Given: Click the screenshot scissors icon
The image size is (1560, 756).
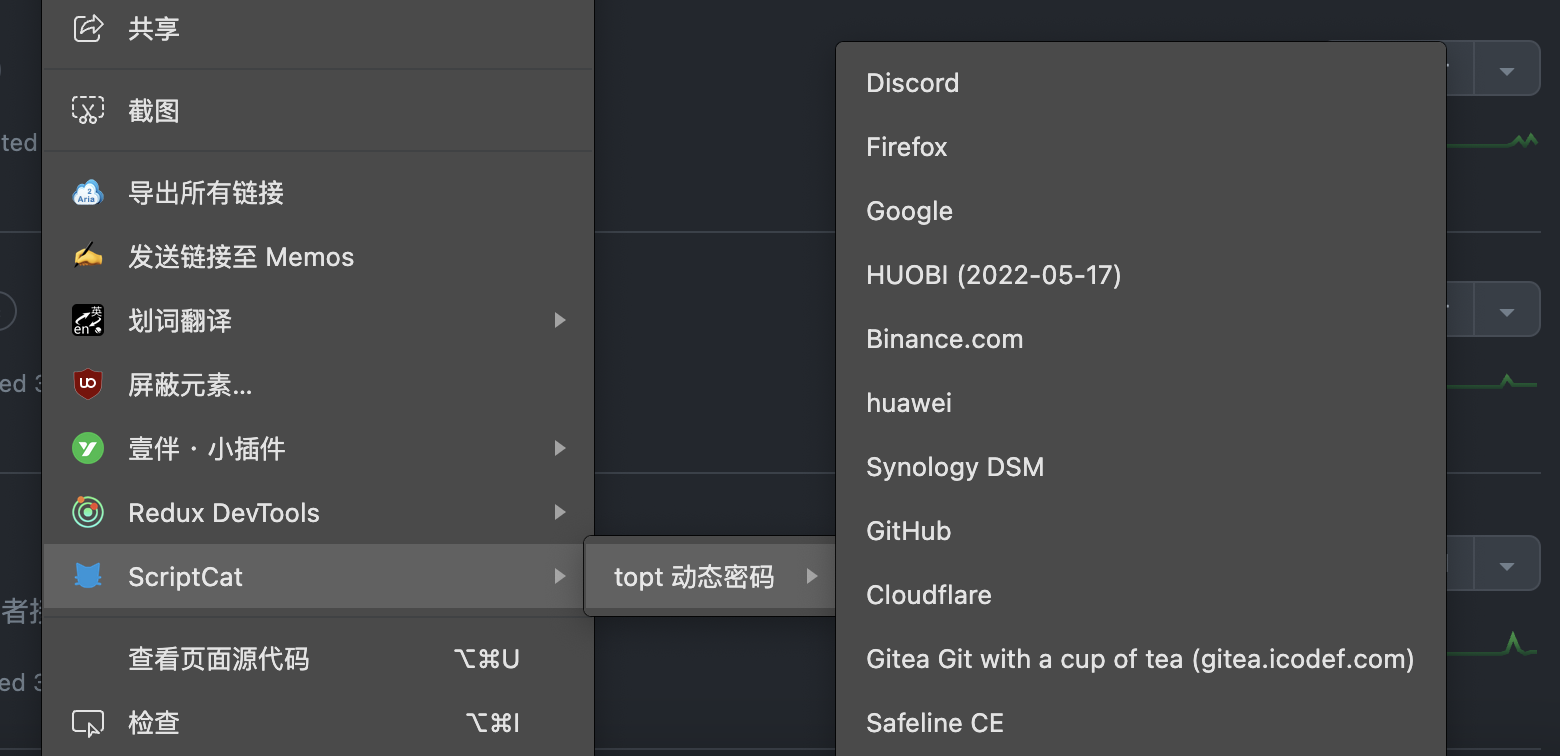Looking at the screenshot, I should click(88, 110).
